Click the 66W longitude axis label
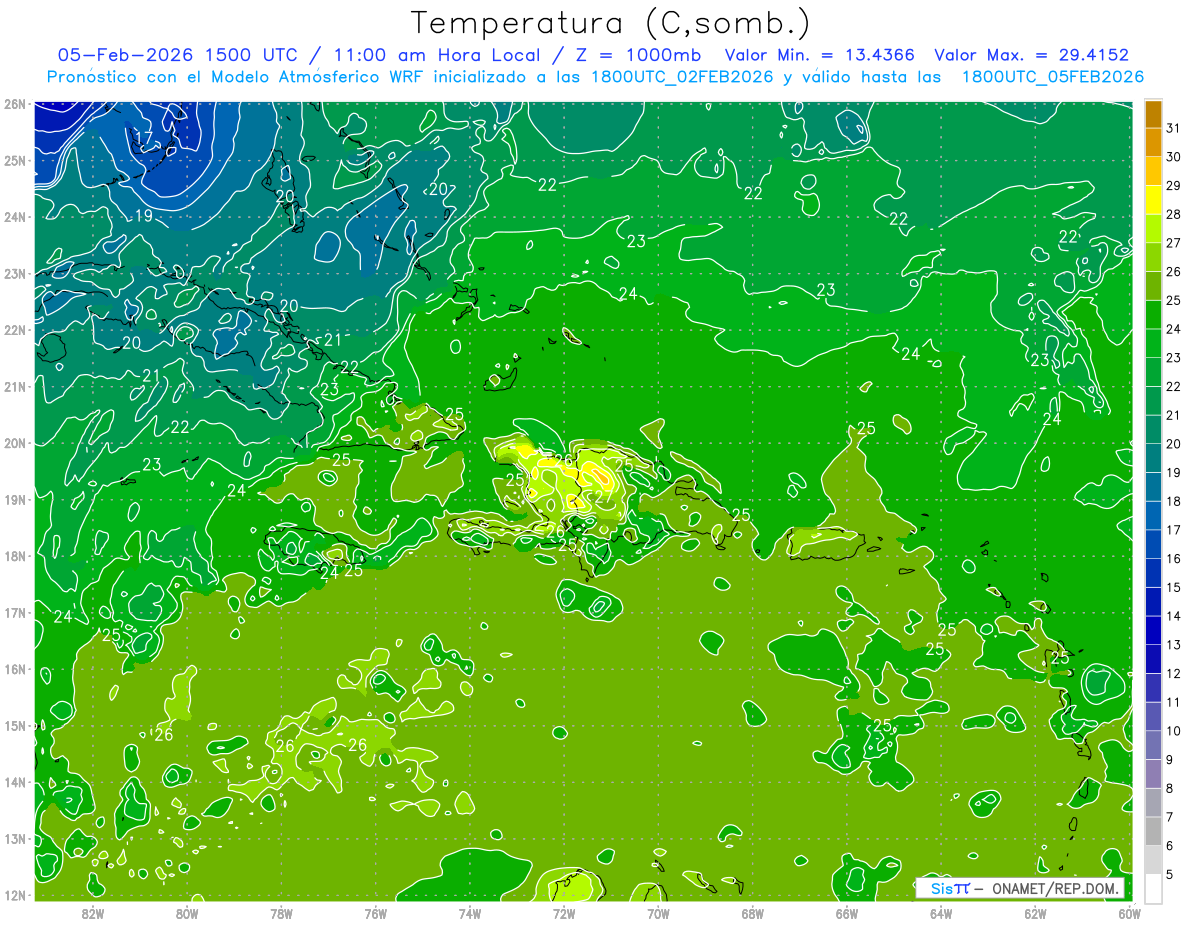Image resolution: width=1200 pixels, height=927 pixels. (847, 913)
